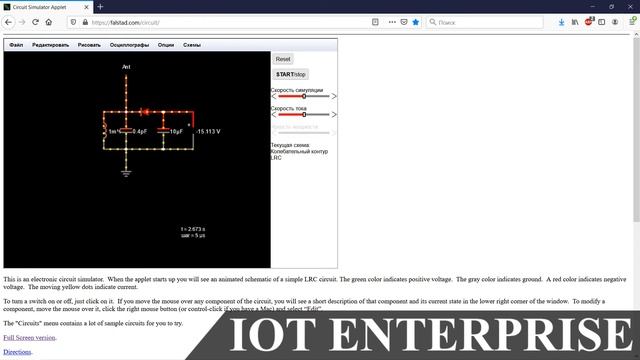This screenshot has height=360, width=640.
Task: Open the downloads panel
Action: [562, 22]
